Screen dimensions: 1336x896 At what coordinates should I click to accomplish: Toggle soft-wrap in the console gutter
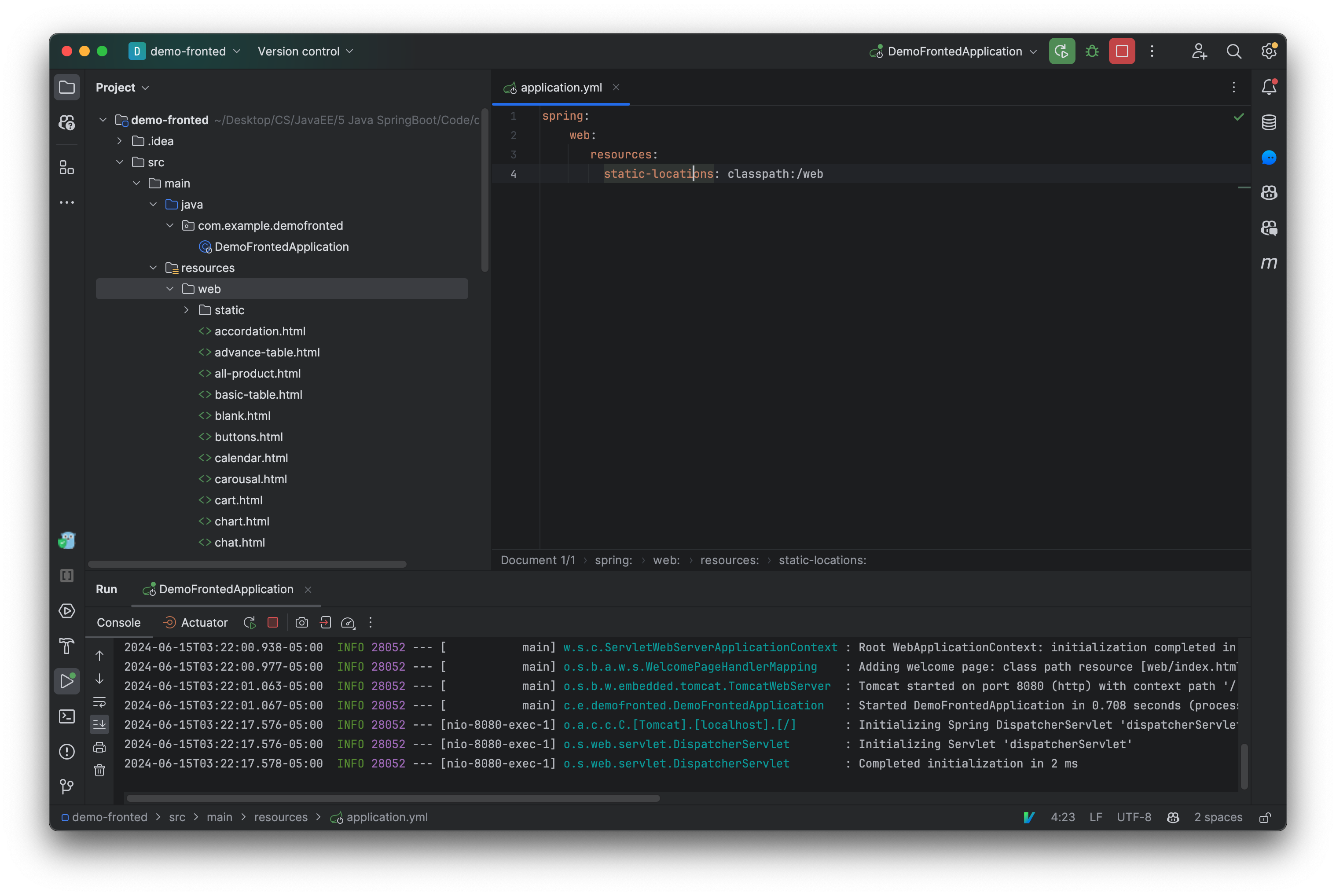99,703
